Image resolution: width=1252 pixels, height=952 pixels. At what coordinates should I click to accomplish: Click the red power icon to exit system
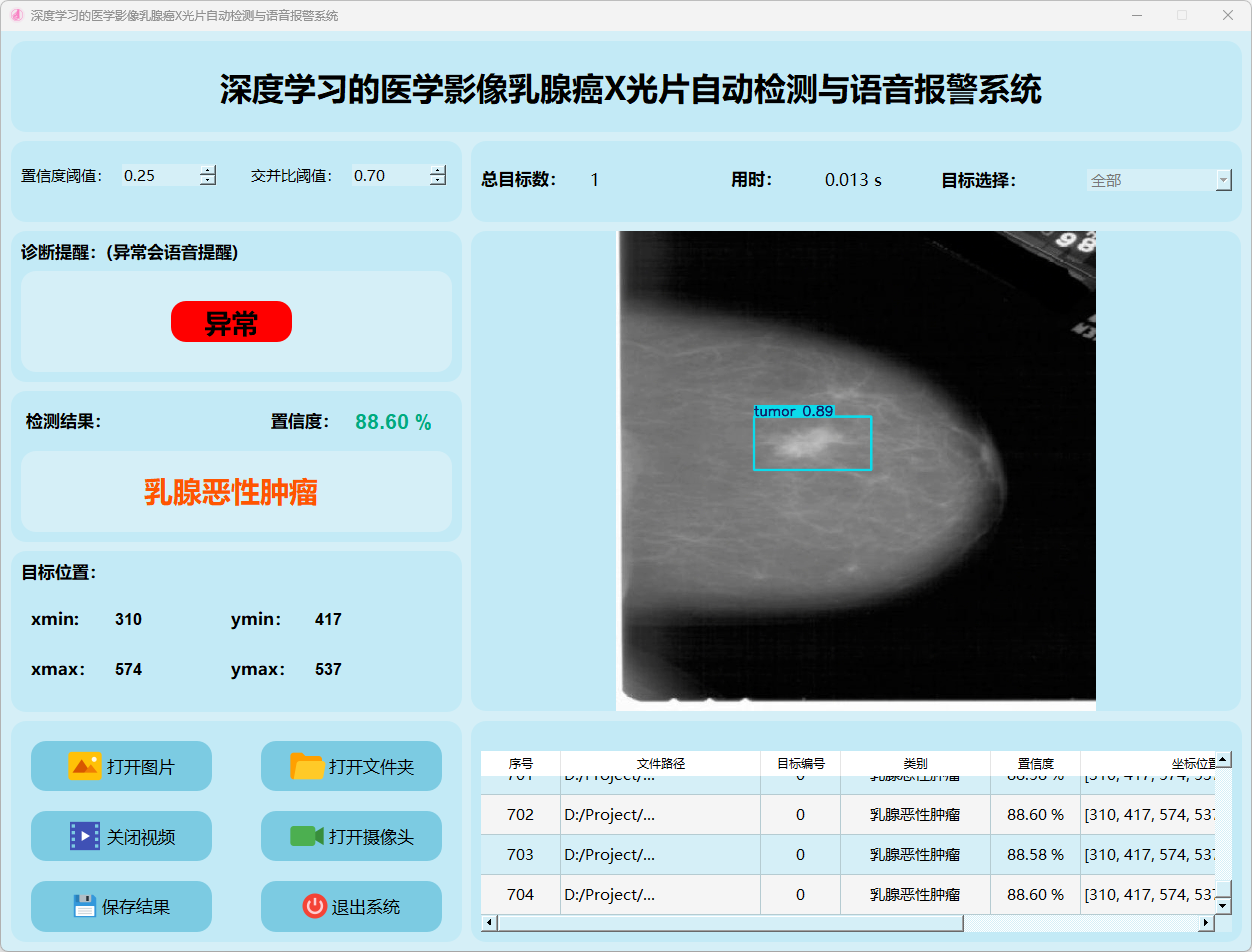(x=314, y=906)
